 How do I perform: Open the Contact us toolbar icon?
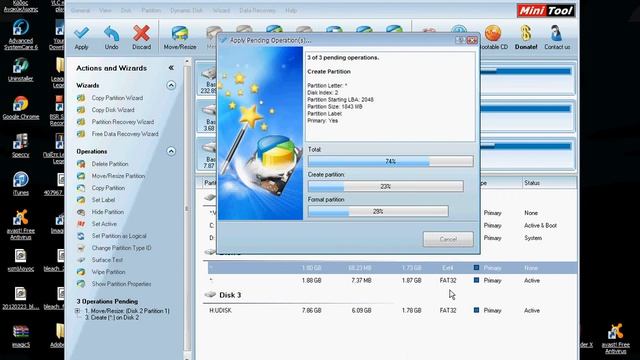coord(557,34)
